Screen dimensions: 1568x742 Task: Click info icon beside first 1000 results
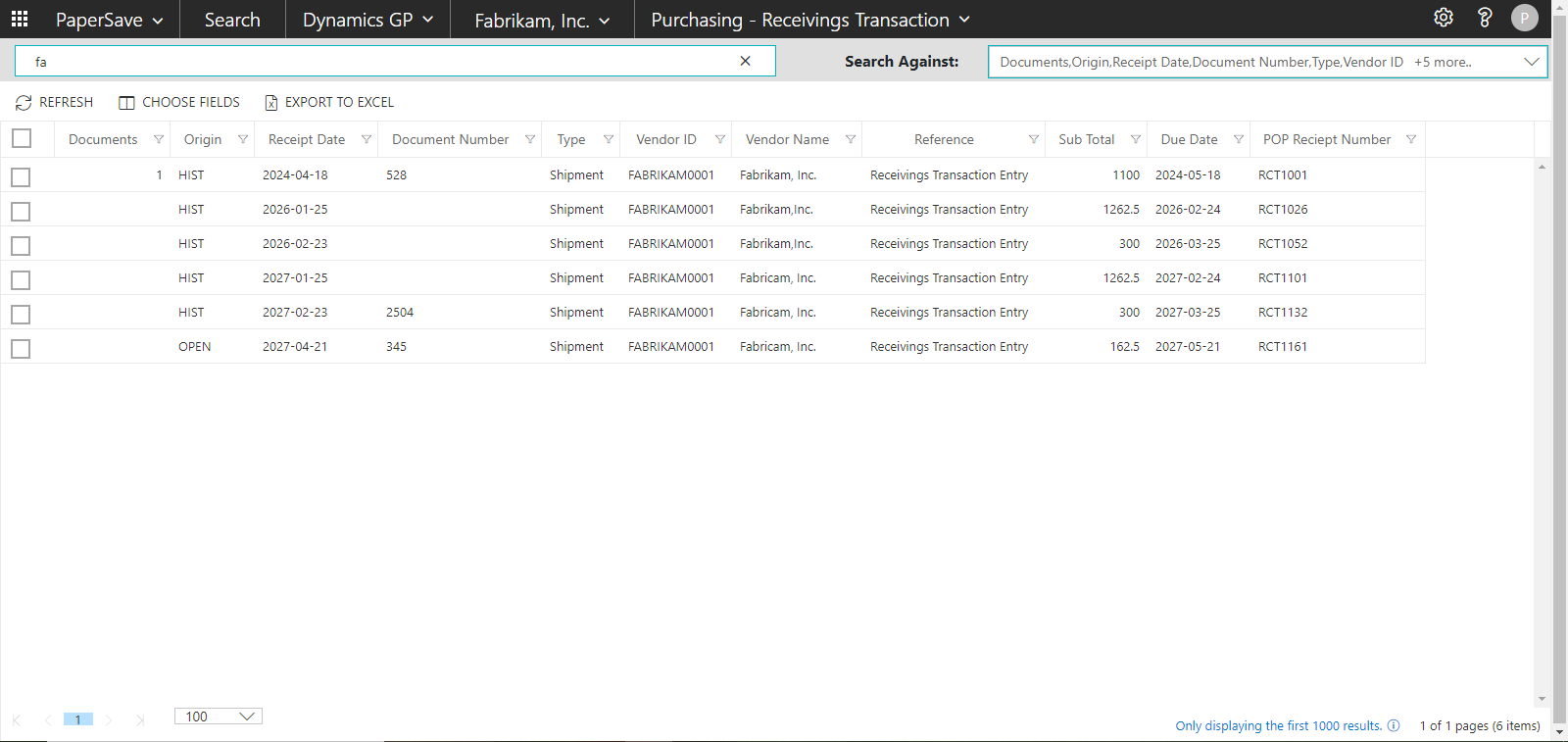1394,725
